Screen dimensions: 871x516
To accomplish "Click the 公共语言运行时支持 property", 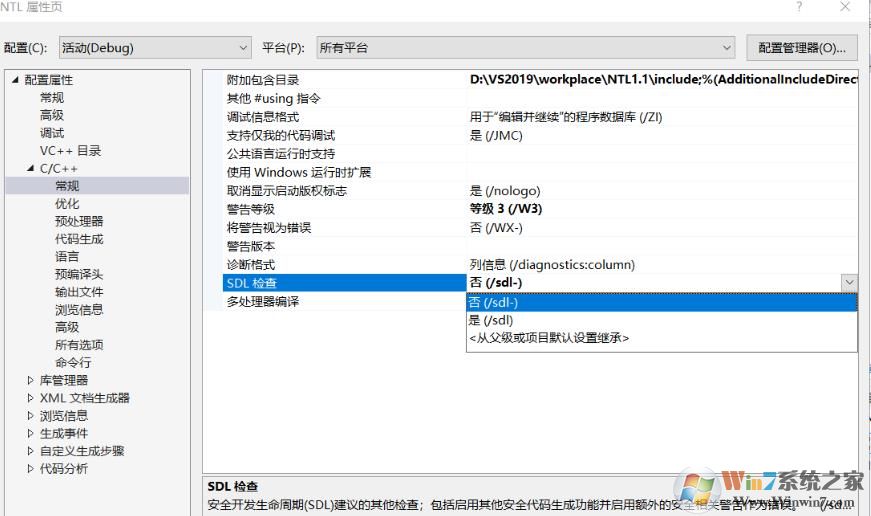I will (281, 154).
